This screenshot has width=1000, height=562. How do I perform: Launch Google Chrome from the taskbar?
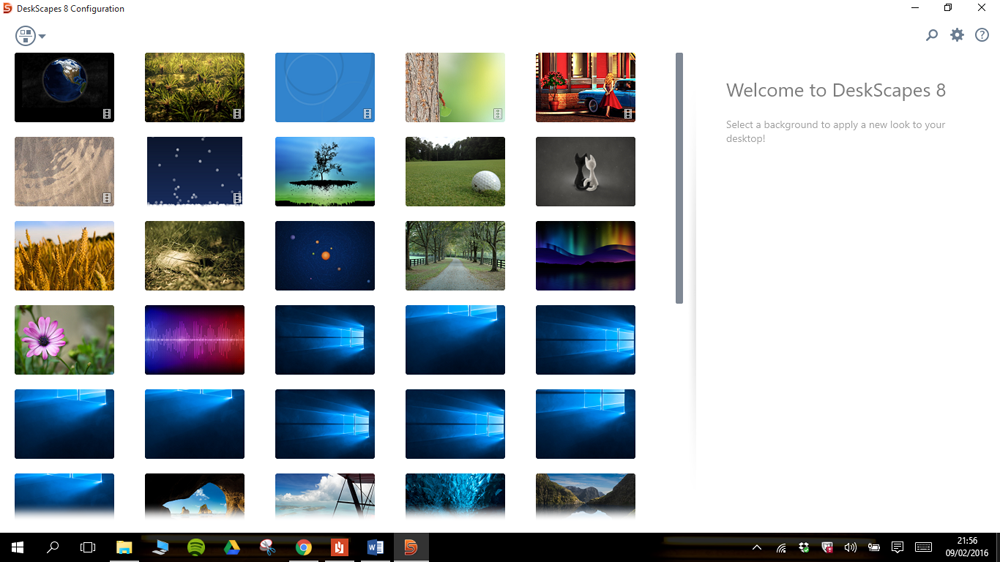(x=304, y=547)
